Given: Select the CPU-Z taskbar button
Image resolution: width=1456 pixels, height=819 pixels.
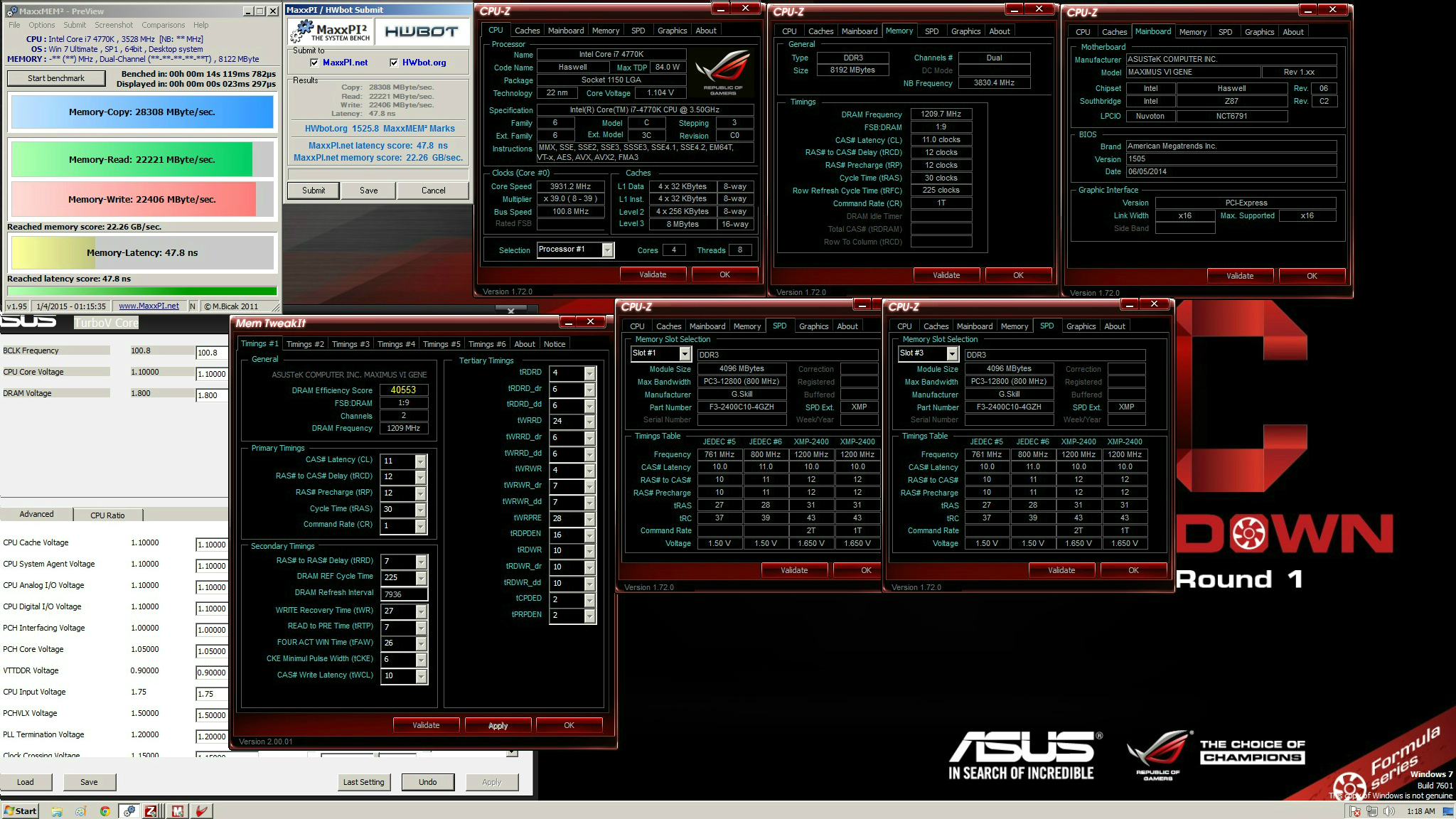Looking at the screenshot, I should (151, 811).
